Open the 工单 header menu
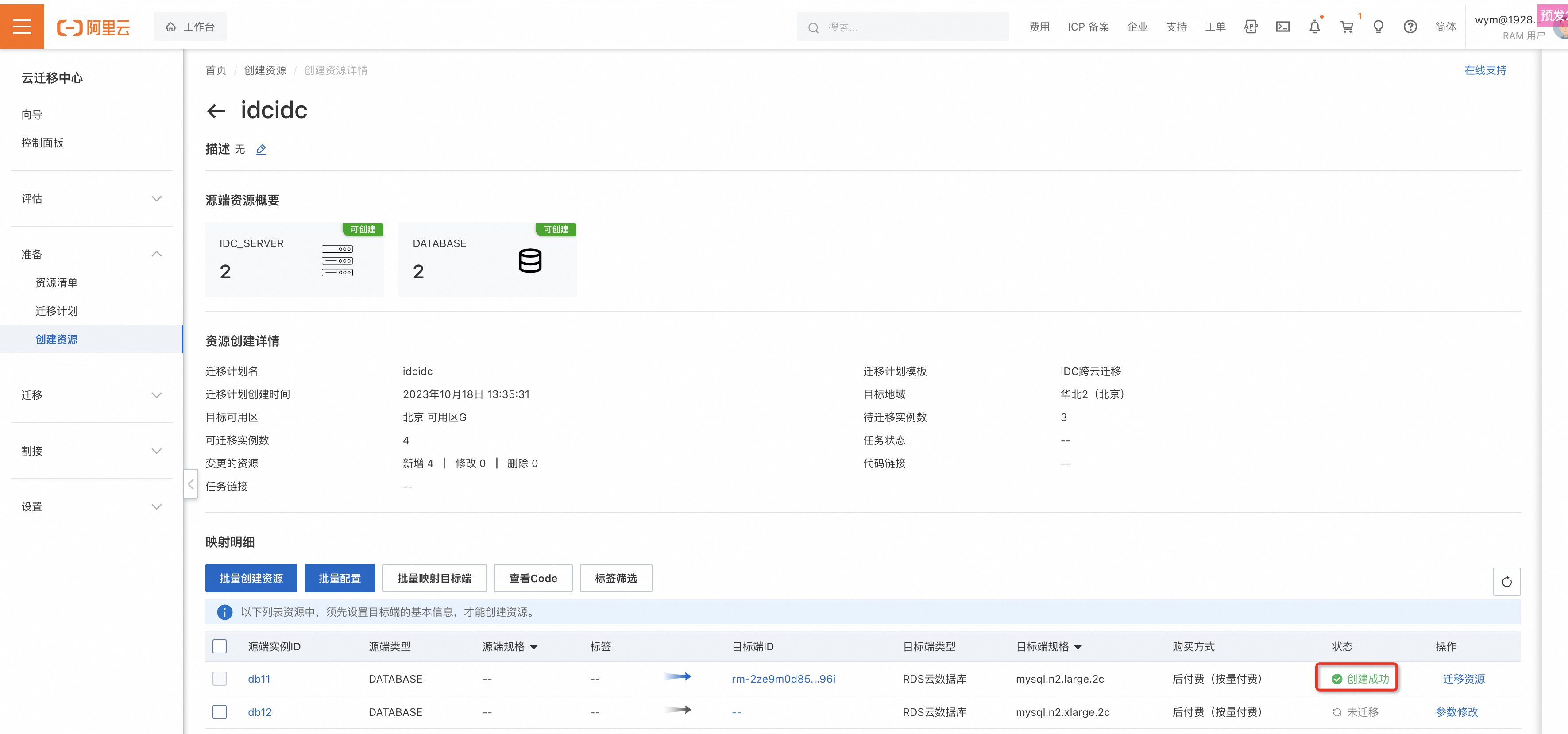The height and width of the screenshot is (734, 1568). 1215,27
